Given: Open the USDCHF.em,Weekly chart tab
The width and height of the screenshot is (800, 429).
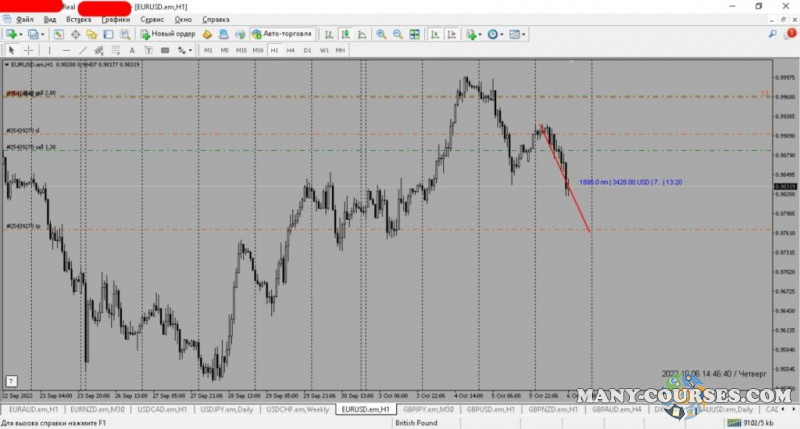Looking at the screenshot, I should (x=298, y=409).
